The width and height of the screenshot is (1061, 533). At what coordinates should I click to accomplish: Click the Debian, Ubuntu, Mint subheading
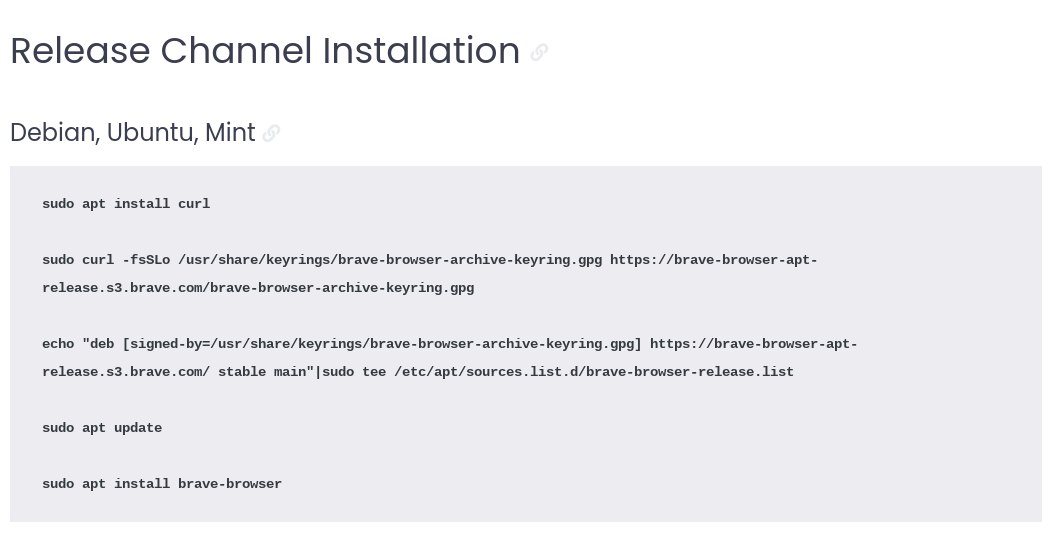pyautogui.click(x=133, y=132)
